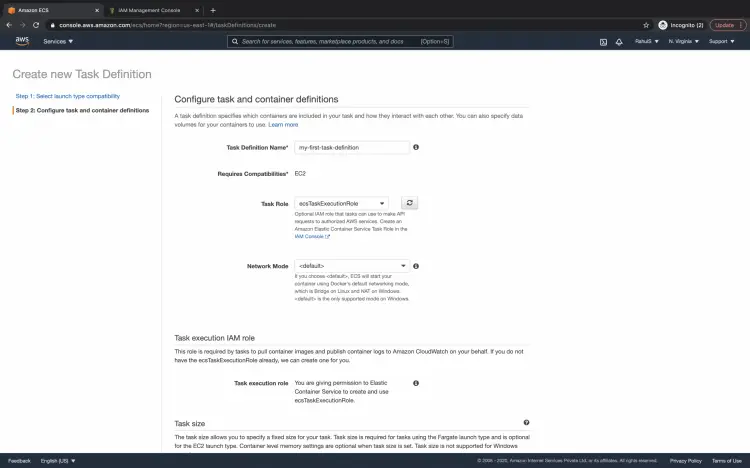Open the Task Role dropdown
Image resolution: width=750 pixels, height=468 pixels.
[x=342, y=203]
